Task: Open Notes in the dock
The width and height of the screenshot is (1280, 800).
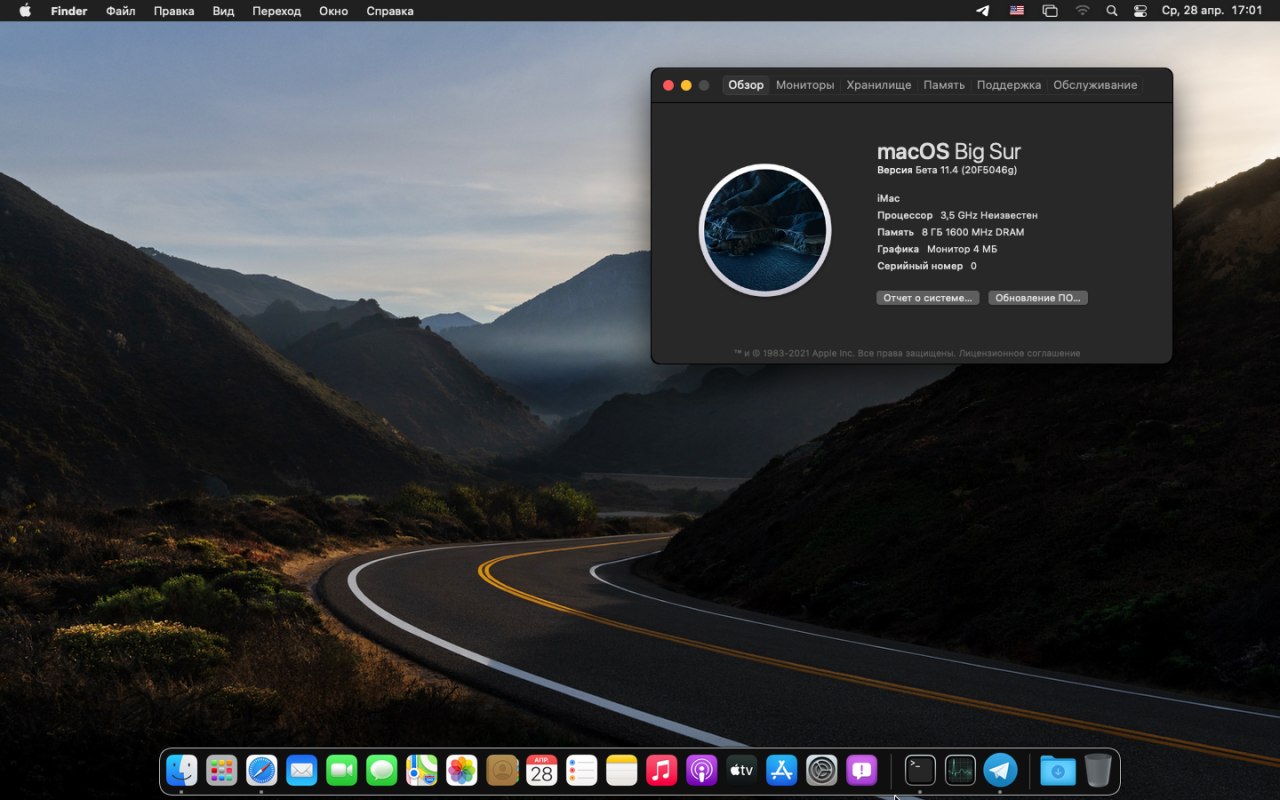Action: coord(622,770)
